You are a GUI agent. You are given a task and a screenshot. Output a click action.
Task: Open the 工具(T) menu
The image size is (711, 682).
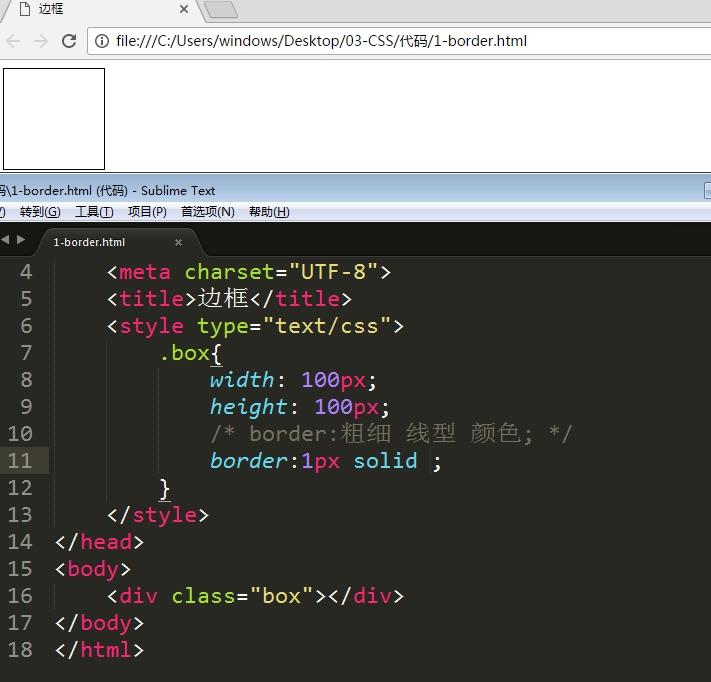tap(94, 212)
